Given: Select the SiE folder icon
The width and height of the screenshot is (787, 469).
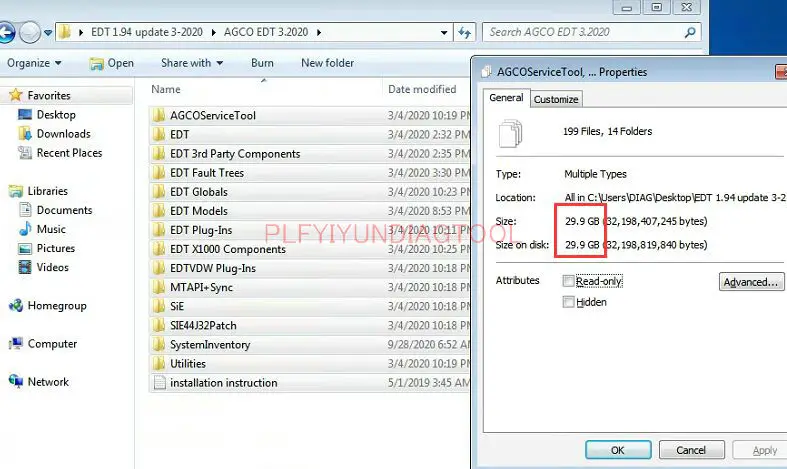Looking at the screenshot, I should click(x=159, y=306).
